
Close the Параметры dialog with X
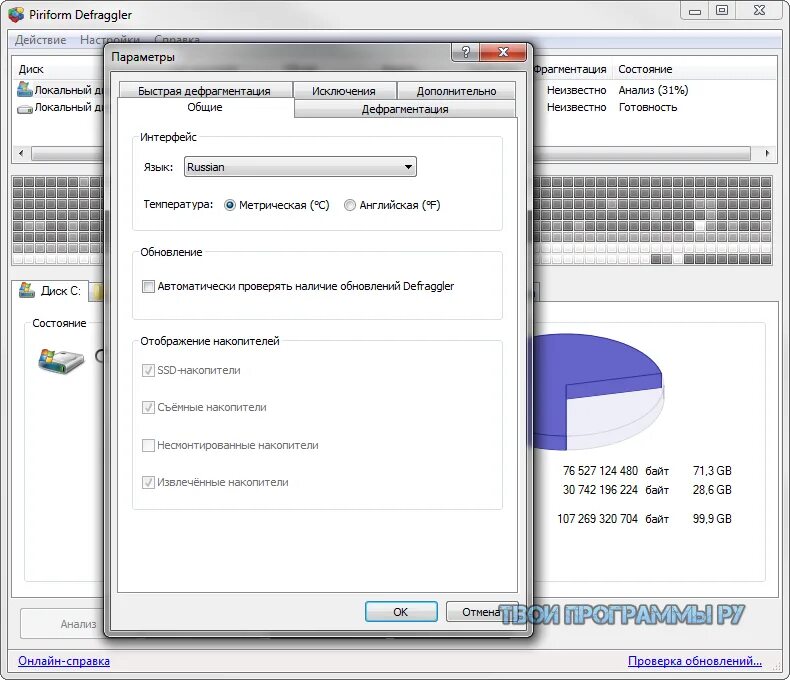[x=503, y=52]
